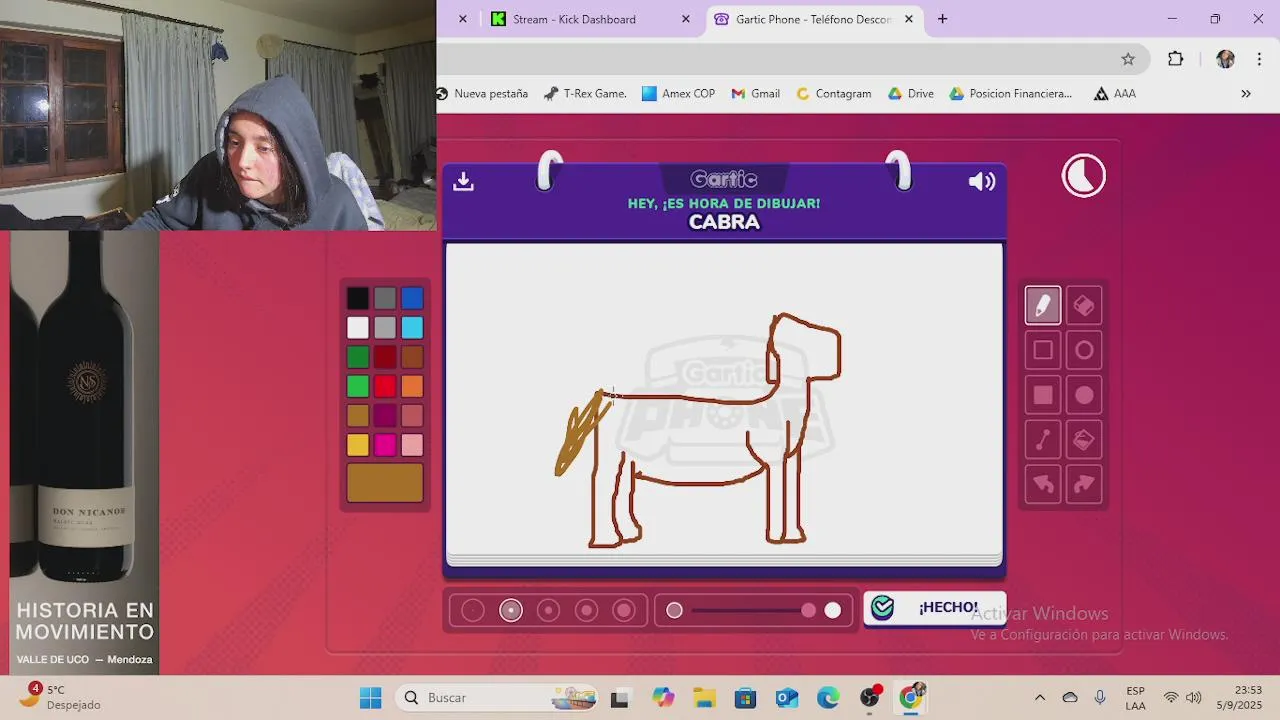Pick the bright green color swatch
The height and width of the screenshot is (720, 1280).
pos(358,386)
